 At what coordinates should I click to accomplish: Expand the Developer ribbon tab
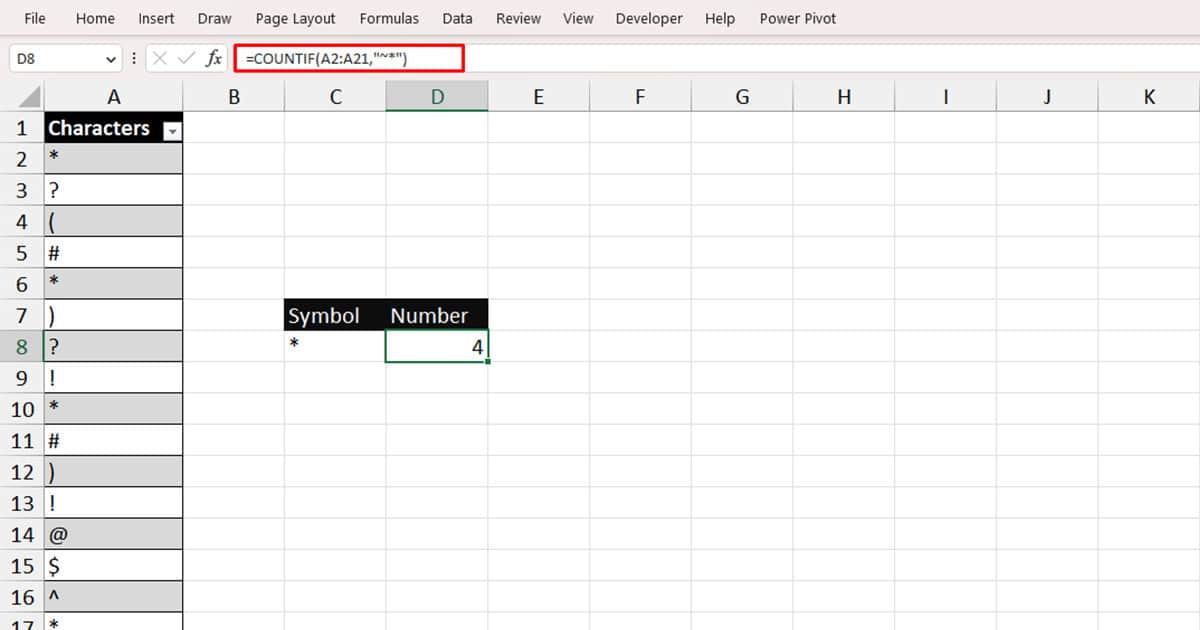649,18
